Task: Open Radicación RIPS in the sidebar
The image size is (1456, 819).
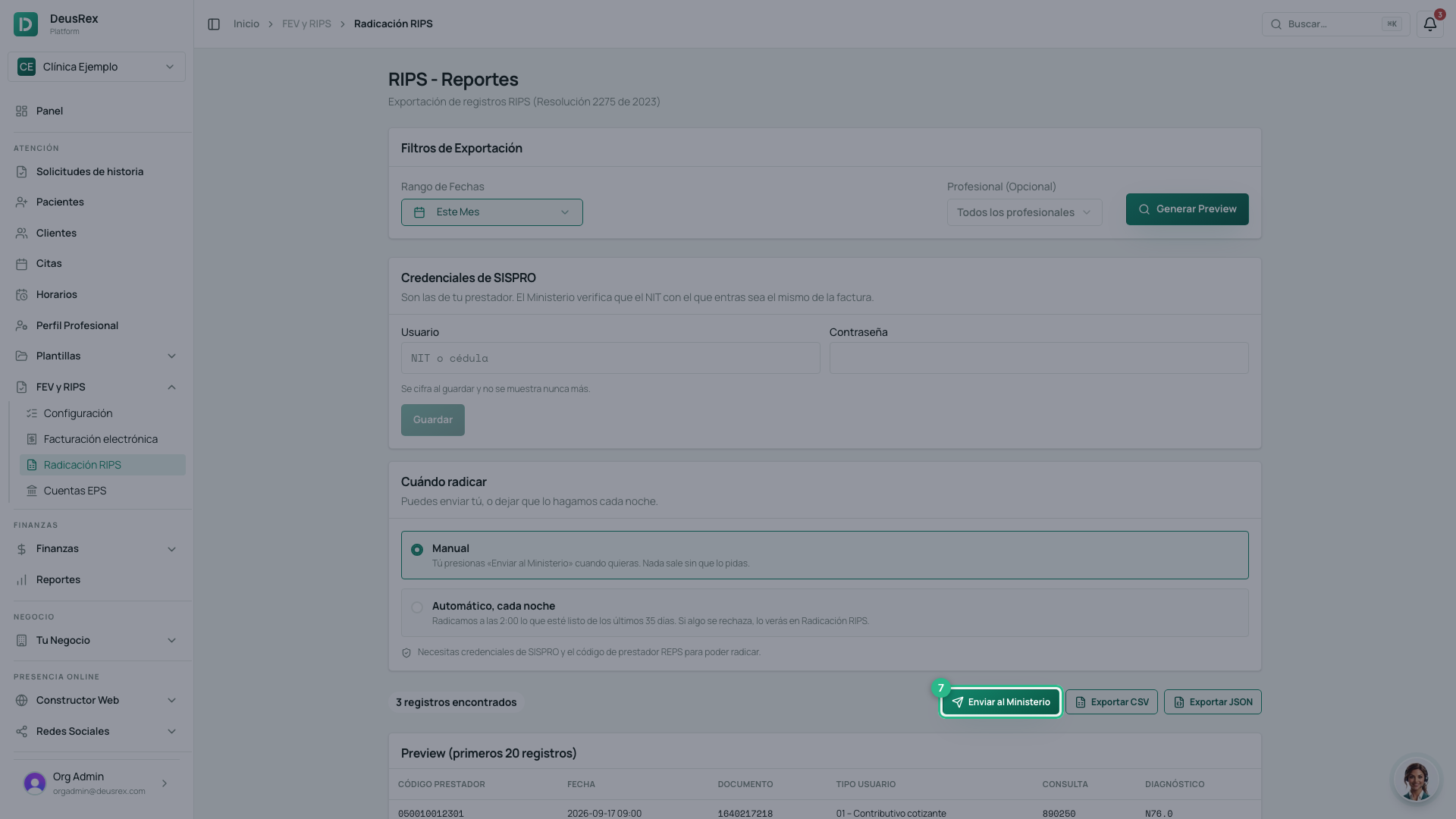Action: tap(102, 466)
